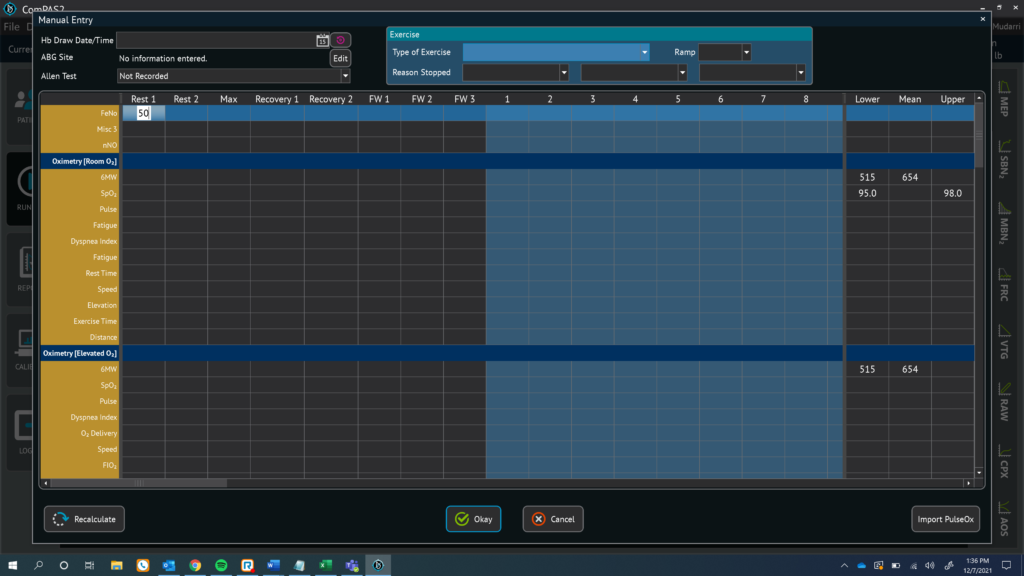
Task: Open the Ramp dropdown
Action: (724, 52)
